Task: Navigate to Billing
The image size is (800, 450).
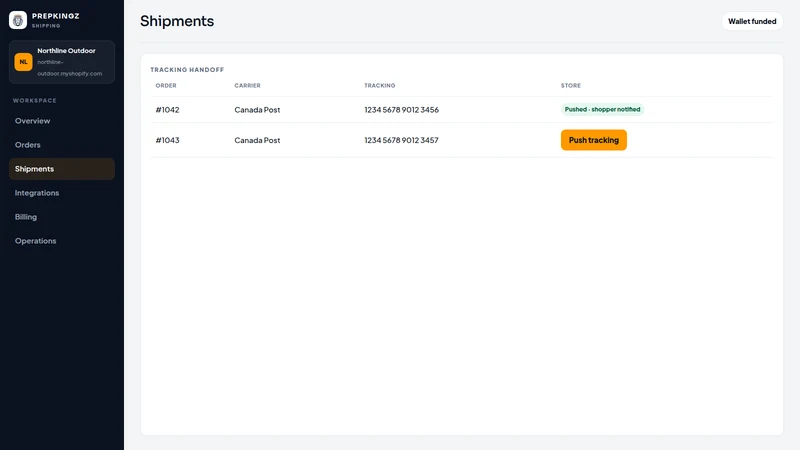Action: click(62, 217)
